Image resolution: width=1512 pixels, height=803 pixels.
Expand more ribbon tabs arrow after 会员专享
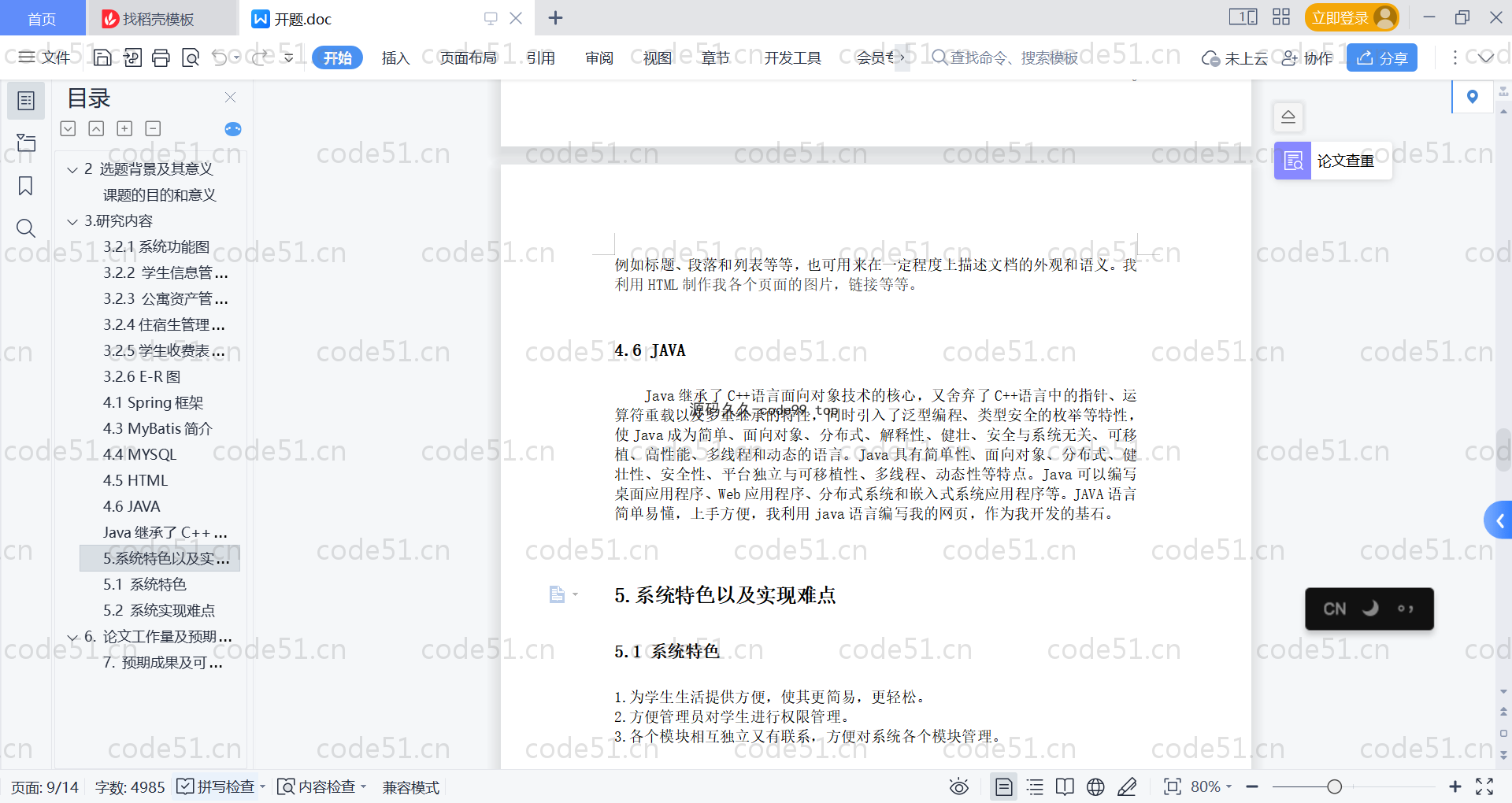(x=902, y=57)
